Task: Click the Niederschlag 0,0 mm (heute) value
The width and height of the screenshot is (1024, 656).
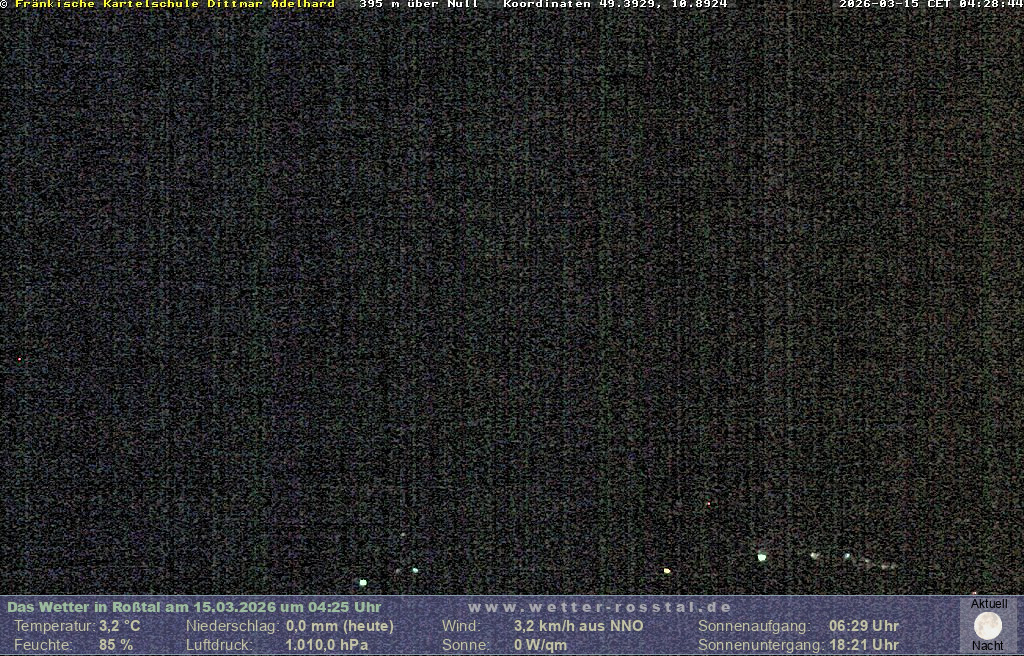Action: 339,626
